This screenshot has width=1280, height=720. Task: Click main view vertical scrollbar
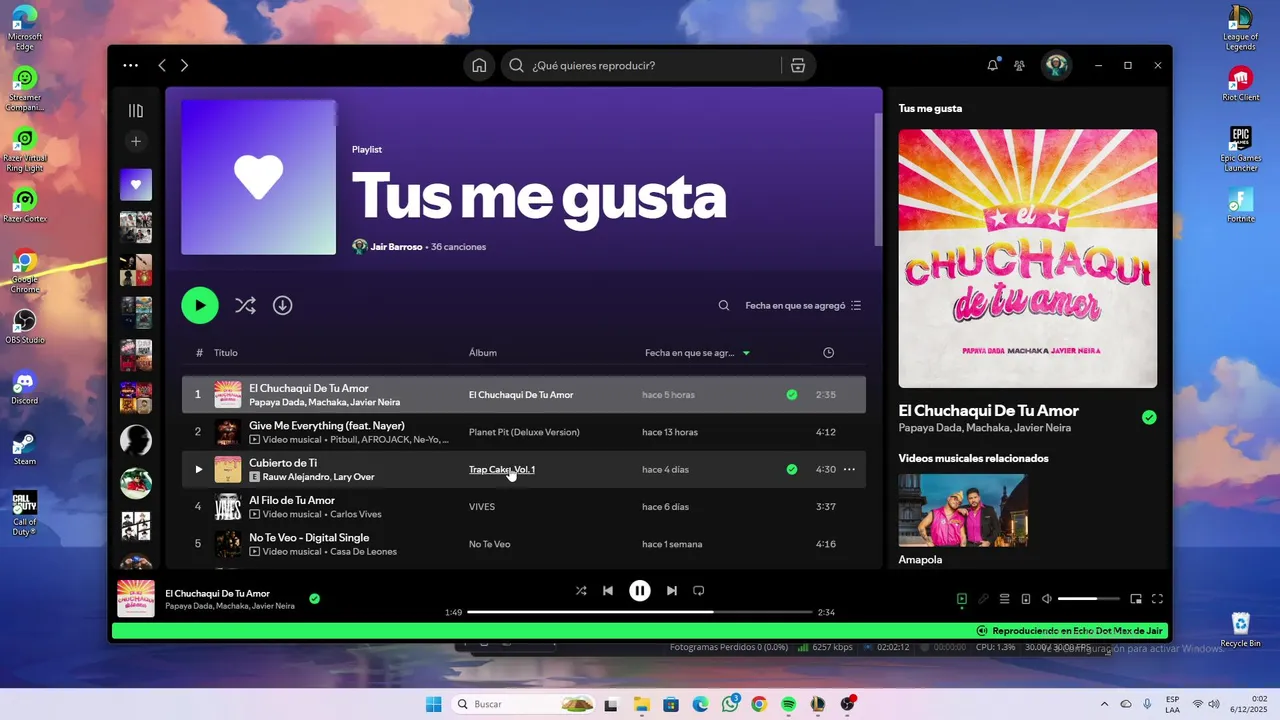tap(878, 180)
